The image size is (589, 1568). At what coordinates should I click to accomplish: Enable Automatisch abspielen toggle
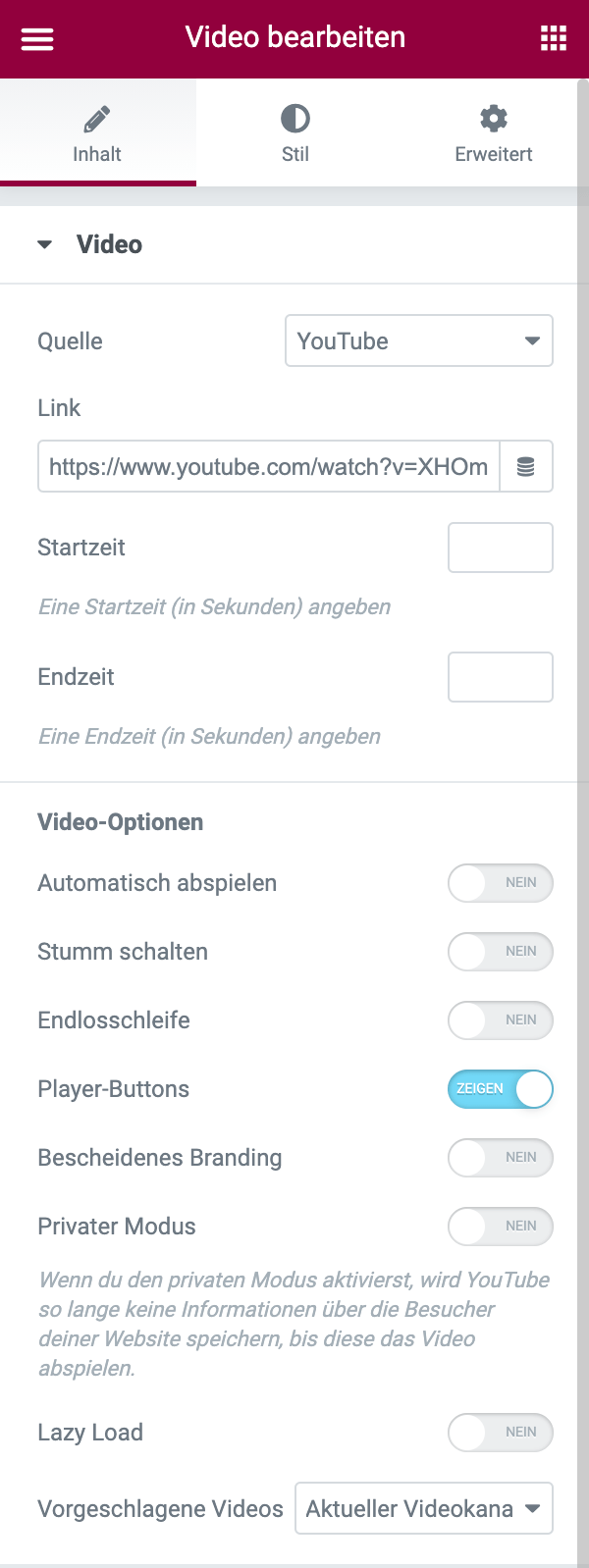[x=500, y=883]
